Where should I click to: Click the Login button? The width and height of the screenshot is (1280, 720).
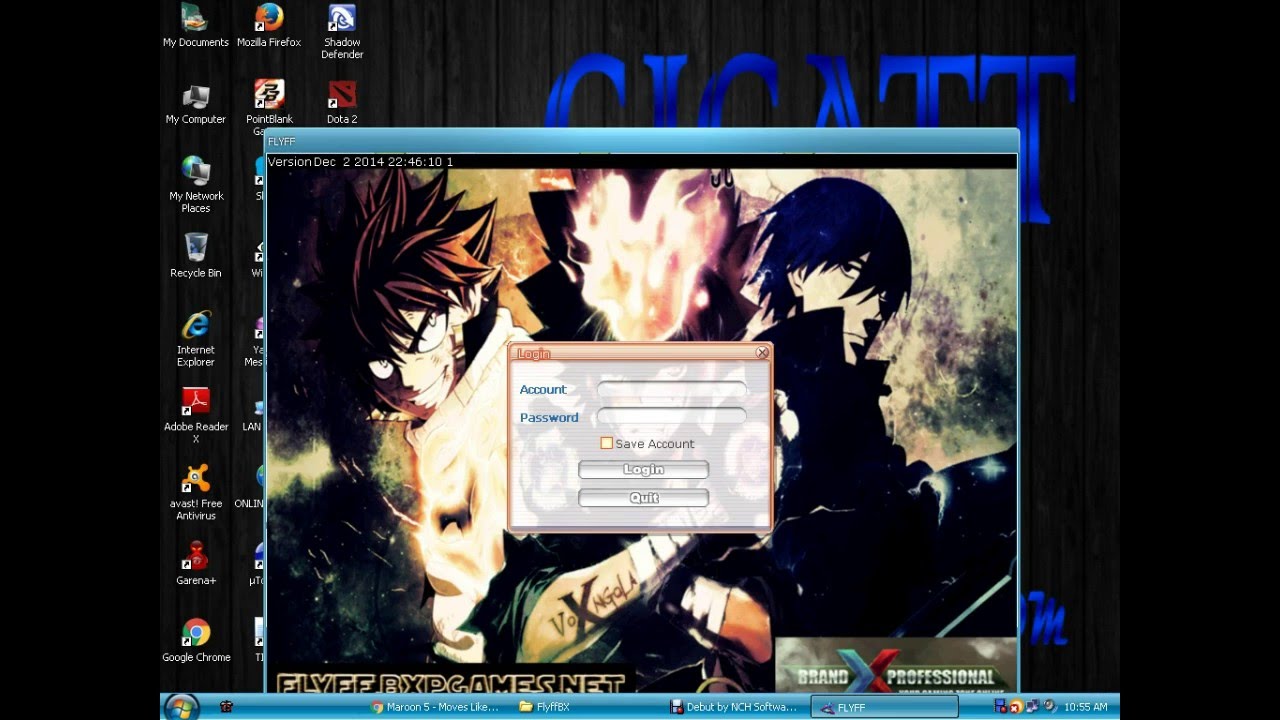(643, 469)
